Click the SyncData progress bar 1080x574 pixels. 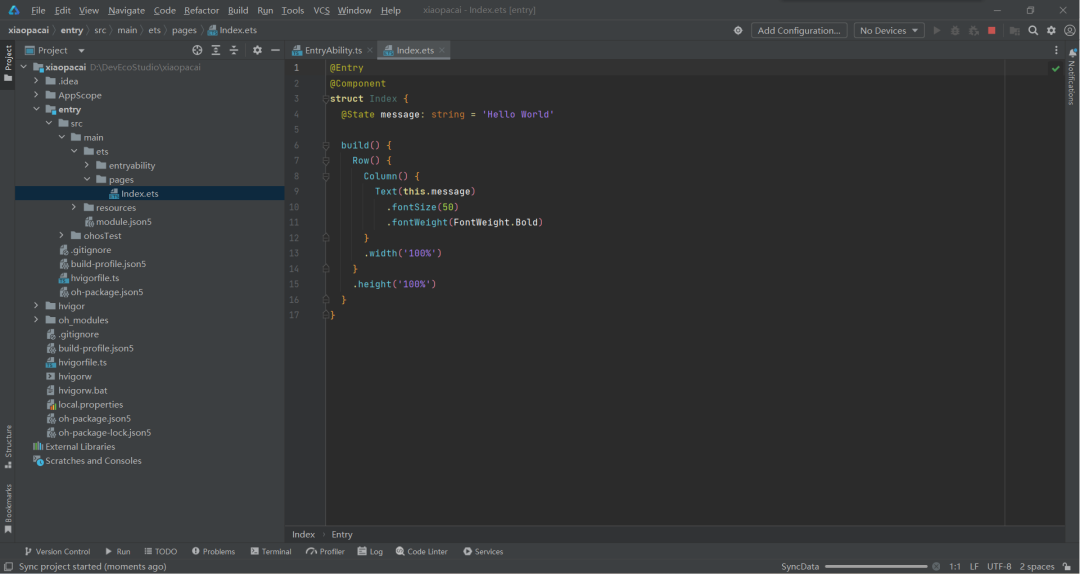coord(876,566)
